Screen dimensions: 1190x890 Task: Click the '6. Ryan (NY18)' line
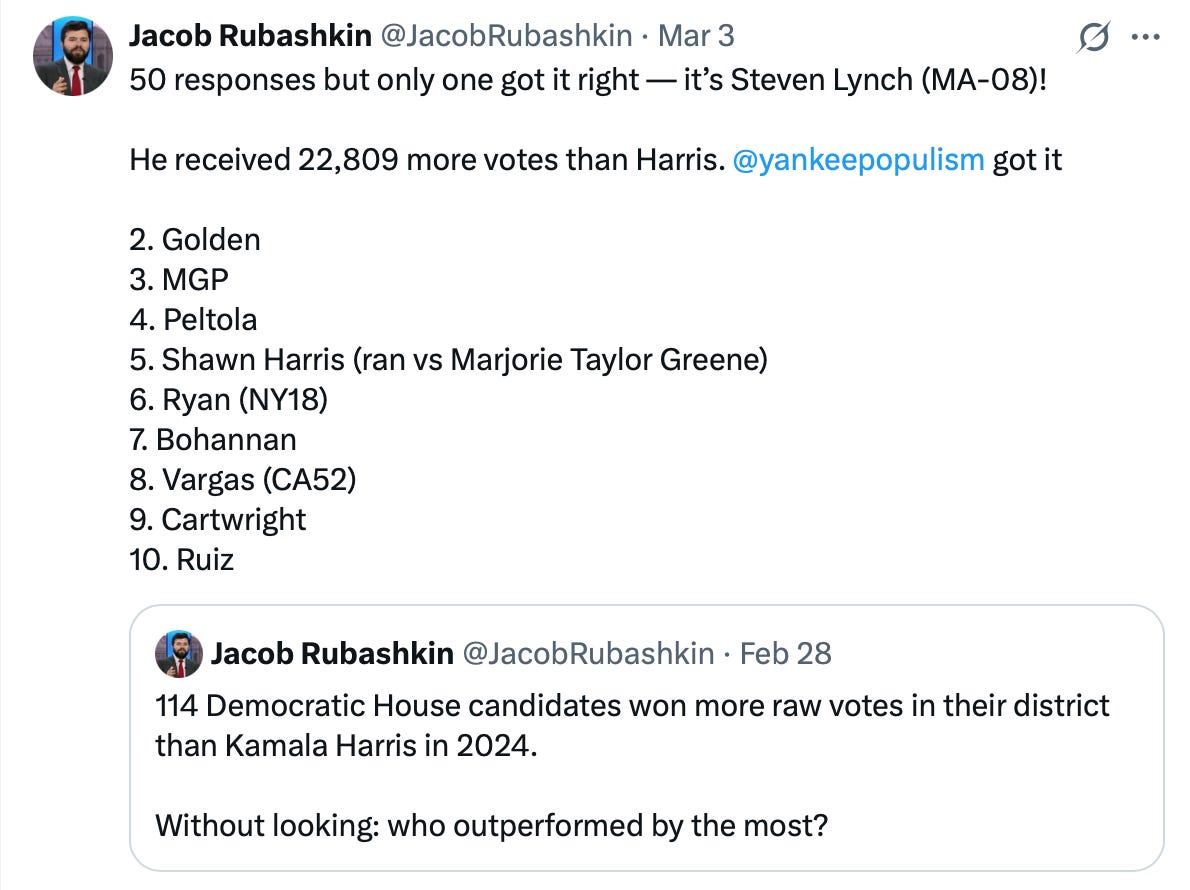point(229,400)
